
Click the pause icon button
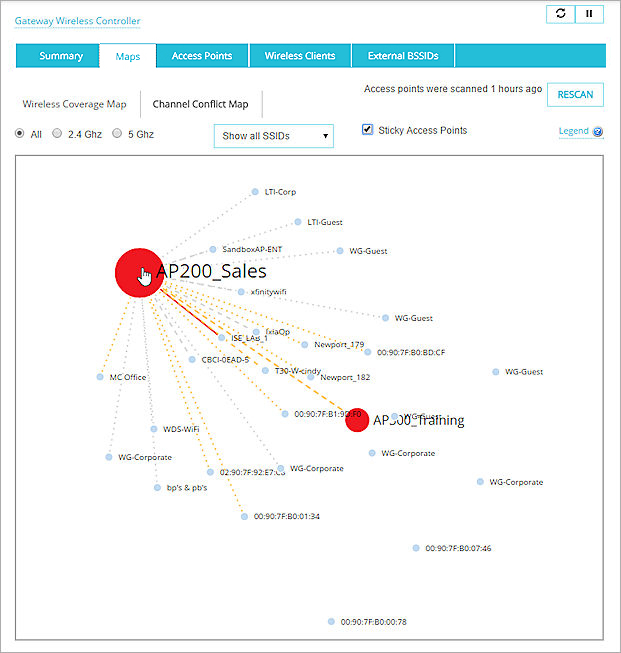(x=590, y=14)
